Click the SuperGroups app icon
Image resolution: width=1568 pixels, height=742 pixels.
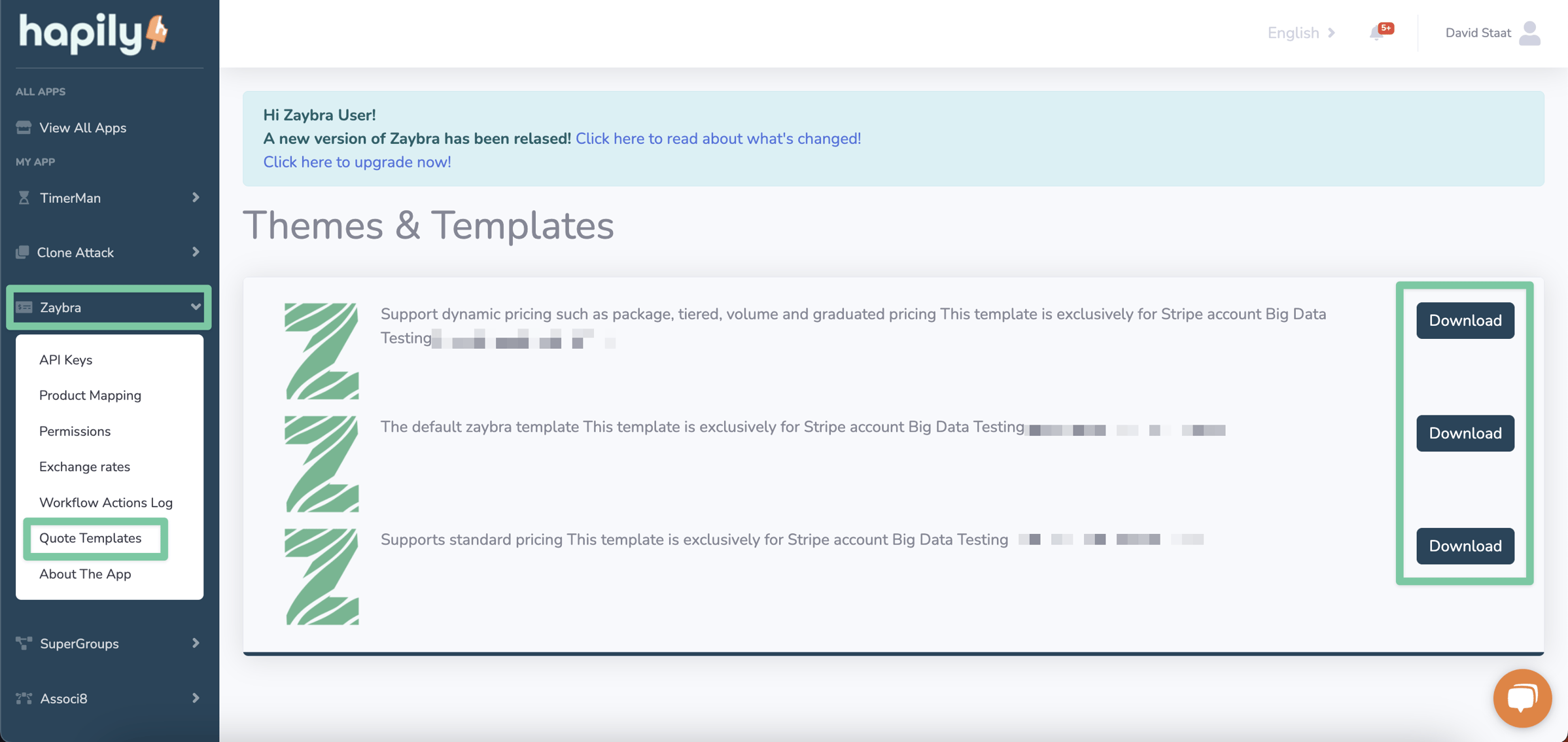(x=23, y=642)
